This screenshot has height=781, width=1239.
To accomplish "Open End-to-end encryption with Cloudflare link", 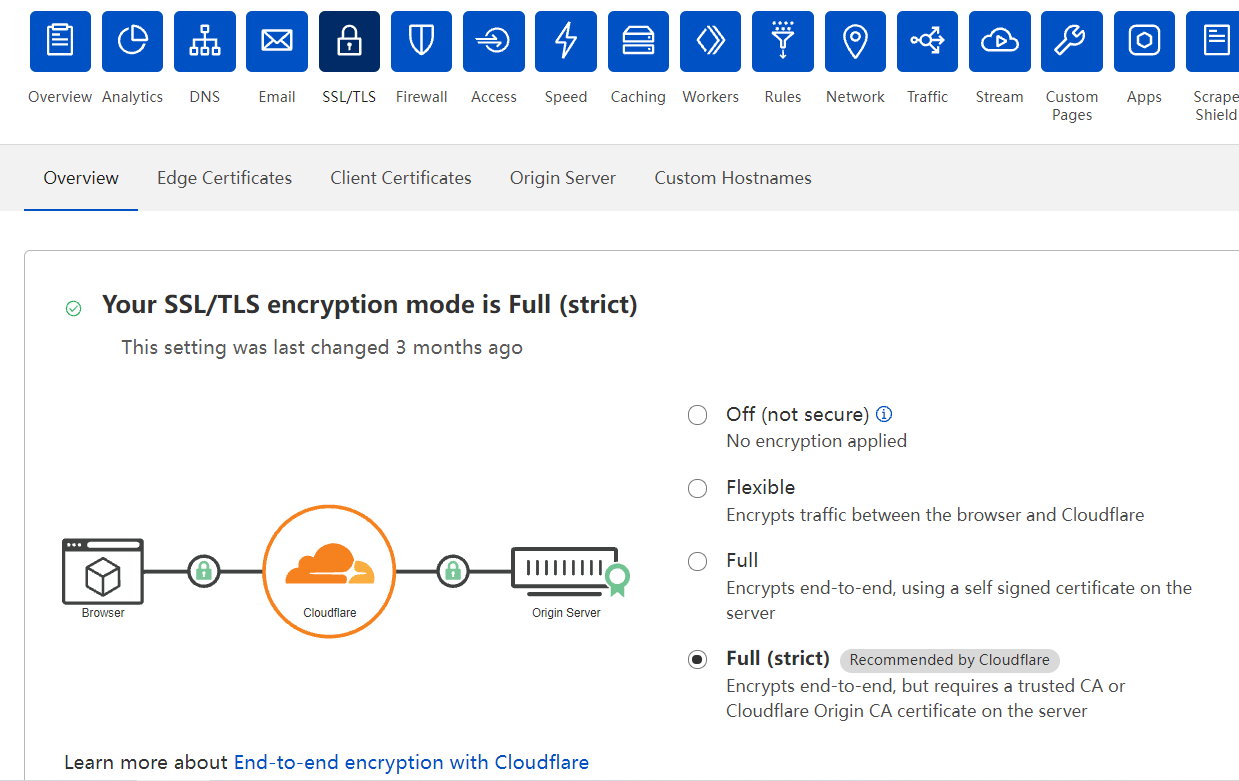I will [x=411, y=762].
